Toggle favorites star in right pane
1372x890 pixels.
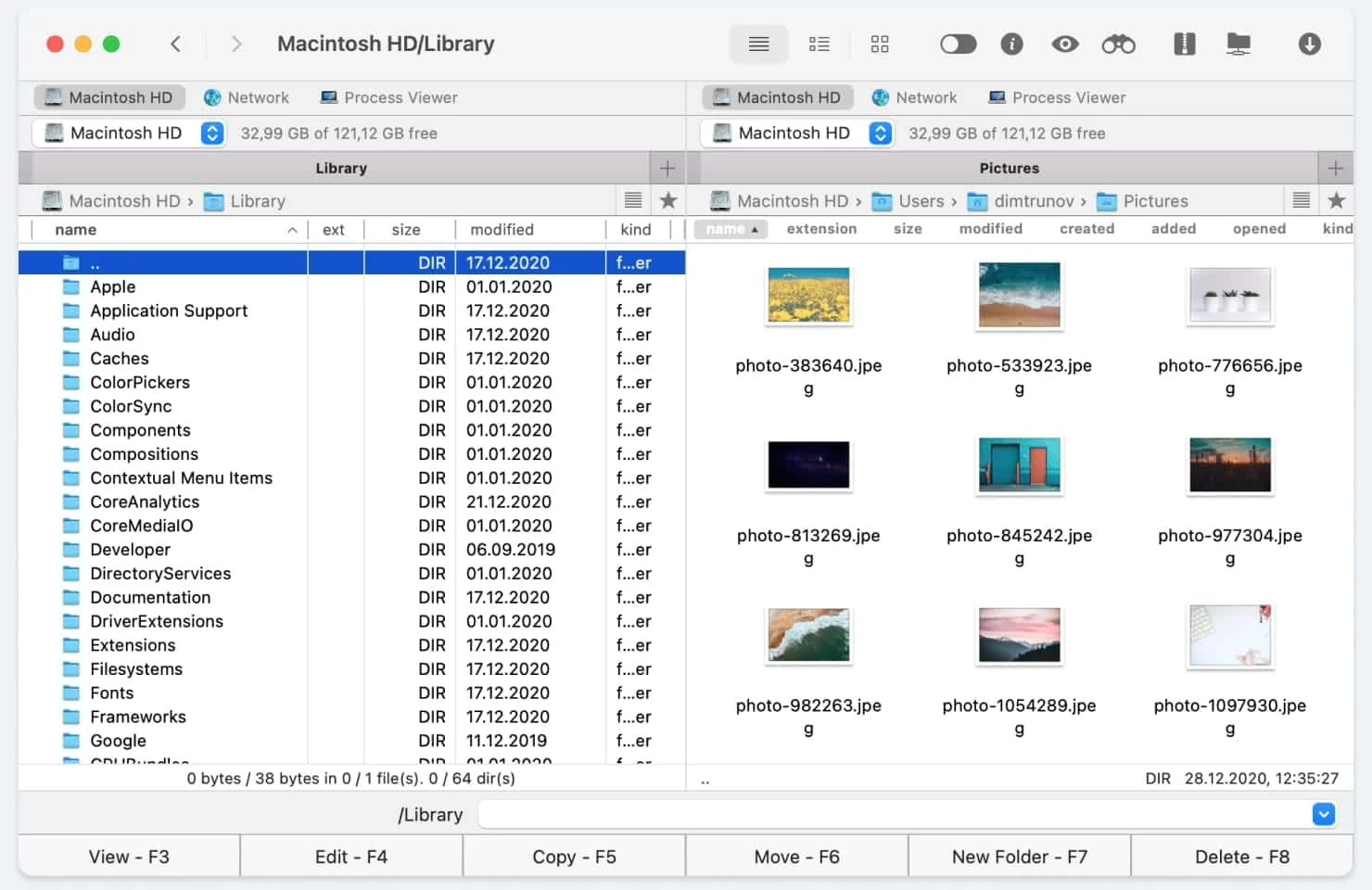[x=1336, y=200]
